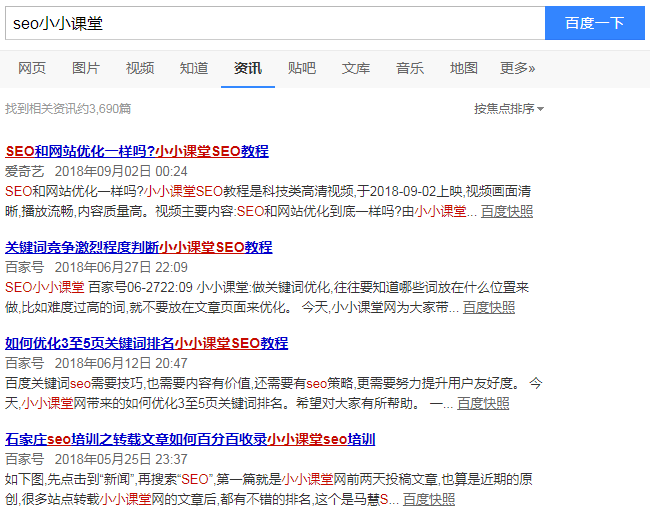Image resolution: width=650 pixels, height=508 pixels.
Task: Open 百度快照 for the 06月27日 result
Action: click(489, 307)
